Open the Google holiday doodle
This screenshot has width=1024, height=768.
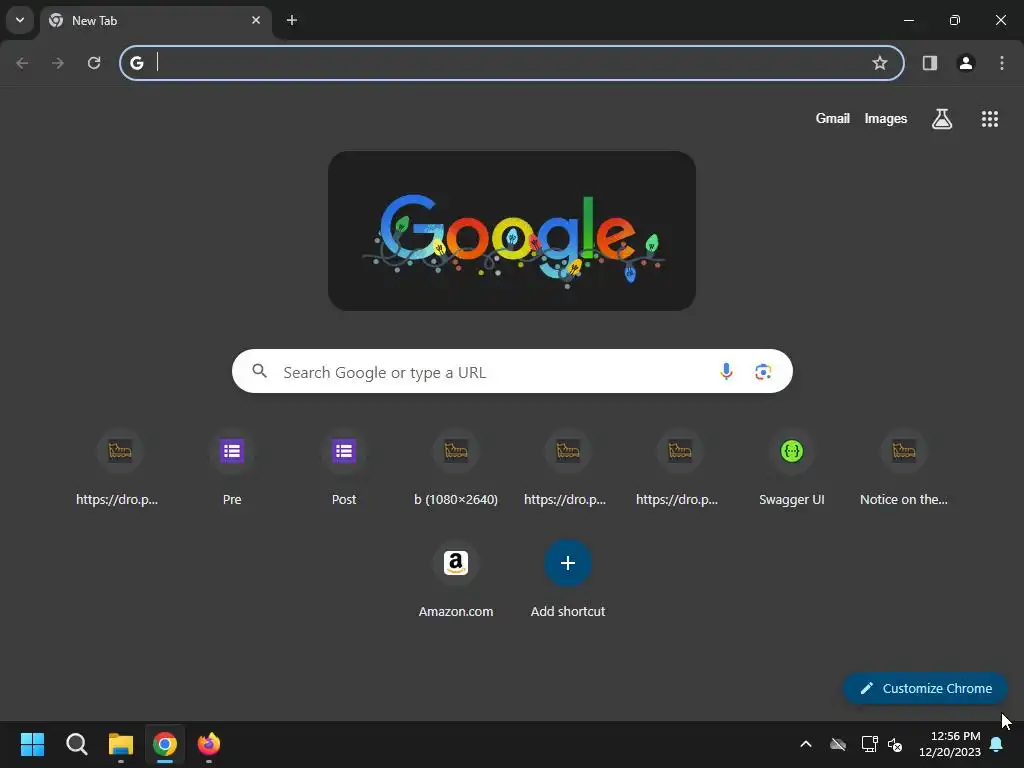pos(512,231)
